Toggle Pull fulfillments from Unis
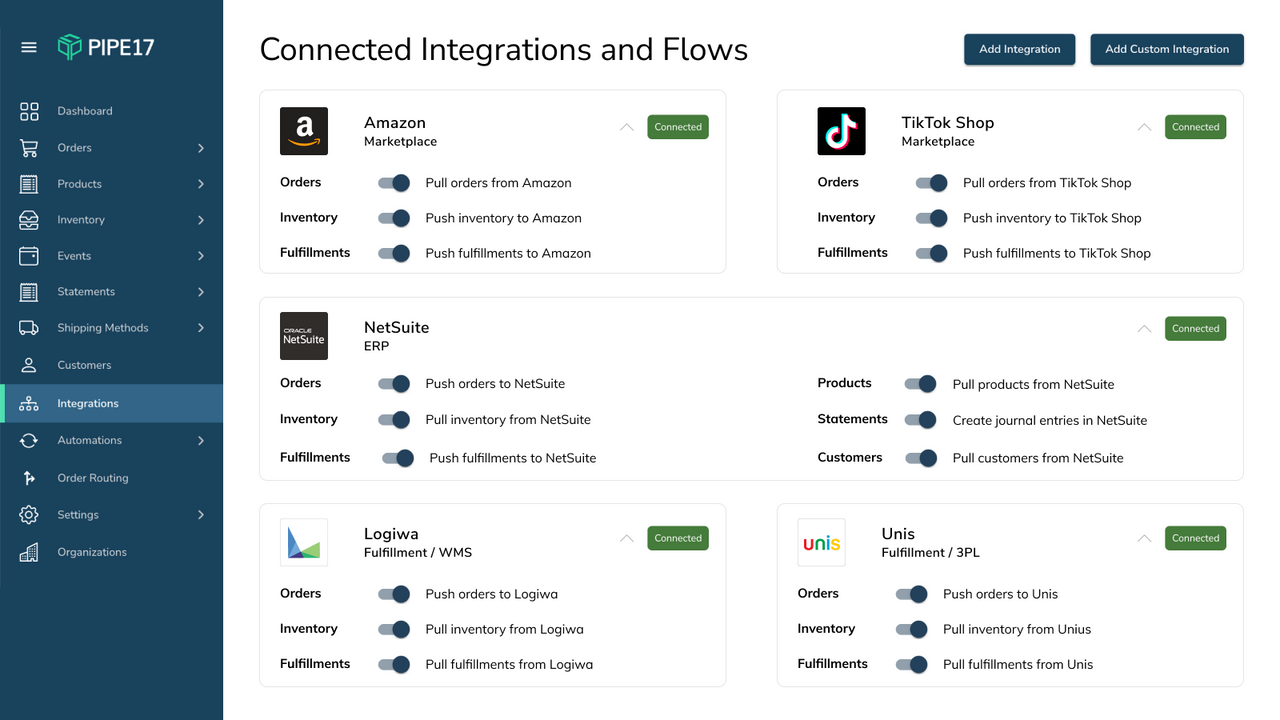Image resolution: width=1280 pixels, height=720 pixels. pos(912,664)
